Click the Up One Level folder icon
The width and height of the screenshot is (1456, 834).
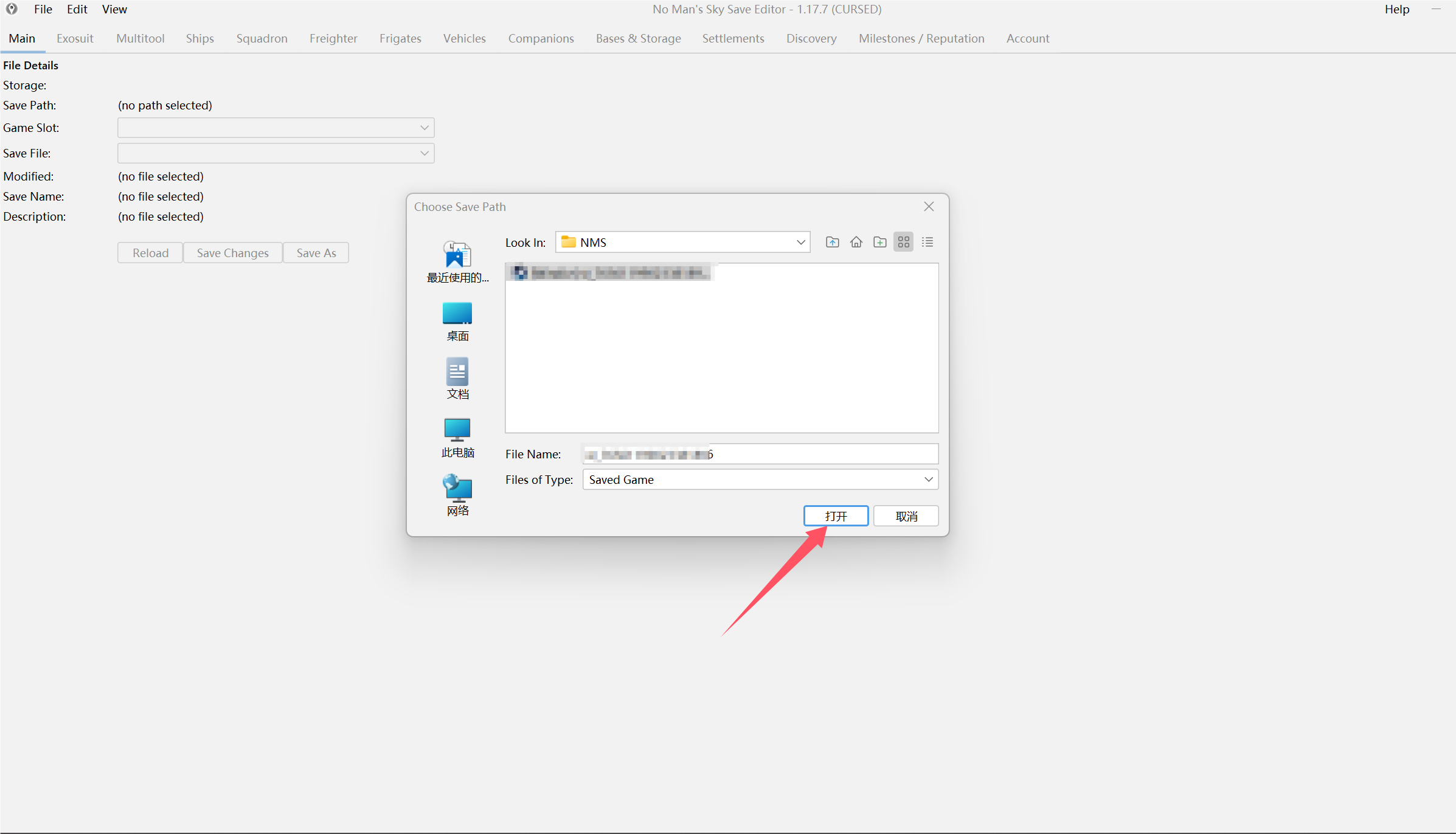coord(832,242)
